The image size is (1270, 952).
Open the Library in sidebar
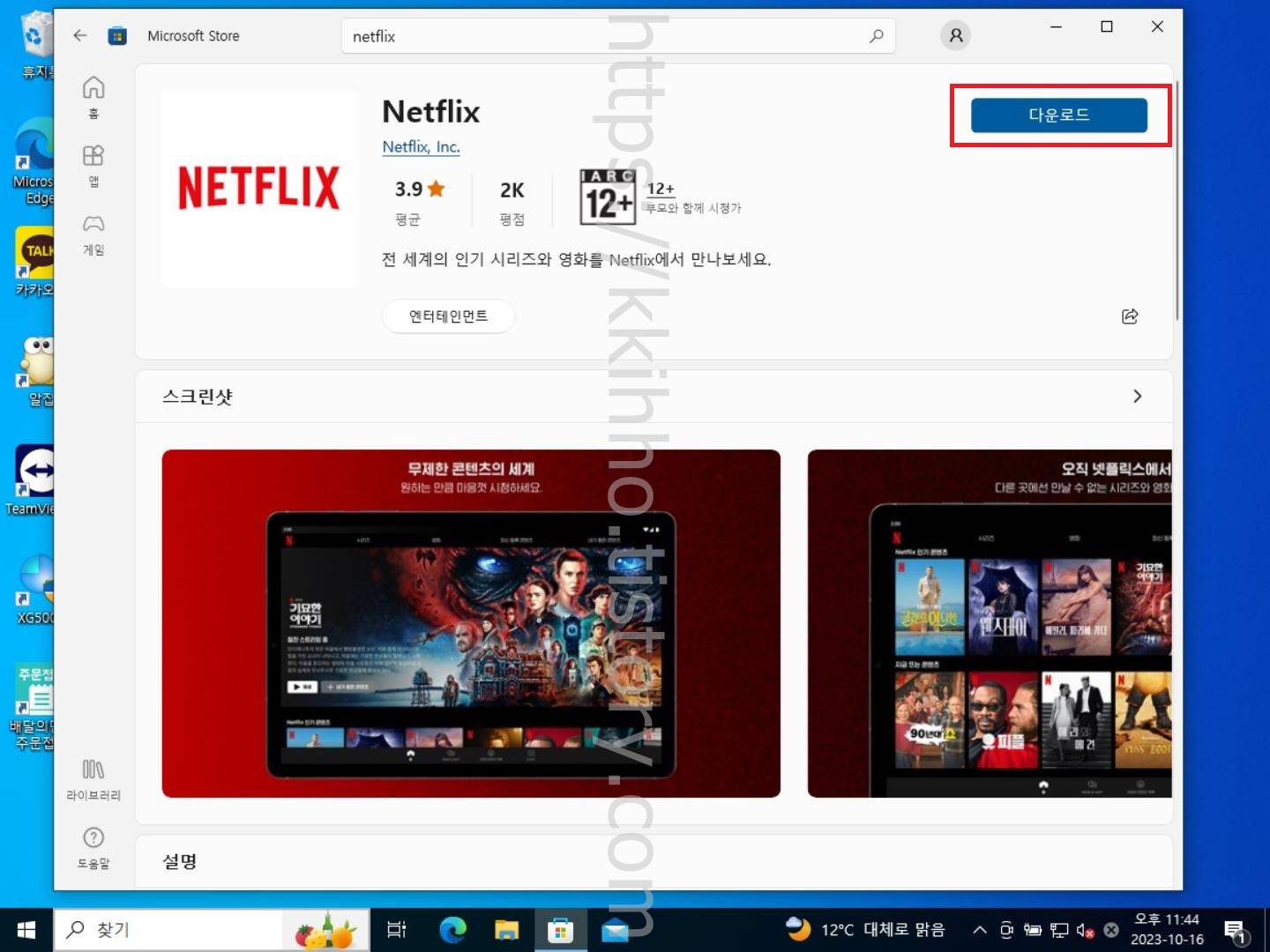point(93,780)
